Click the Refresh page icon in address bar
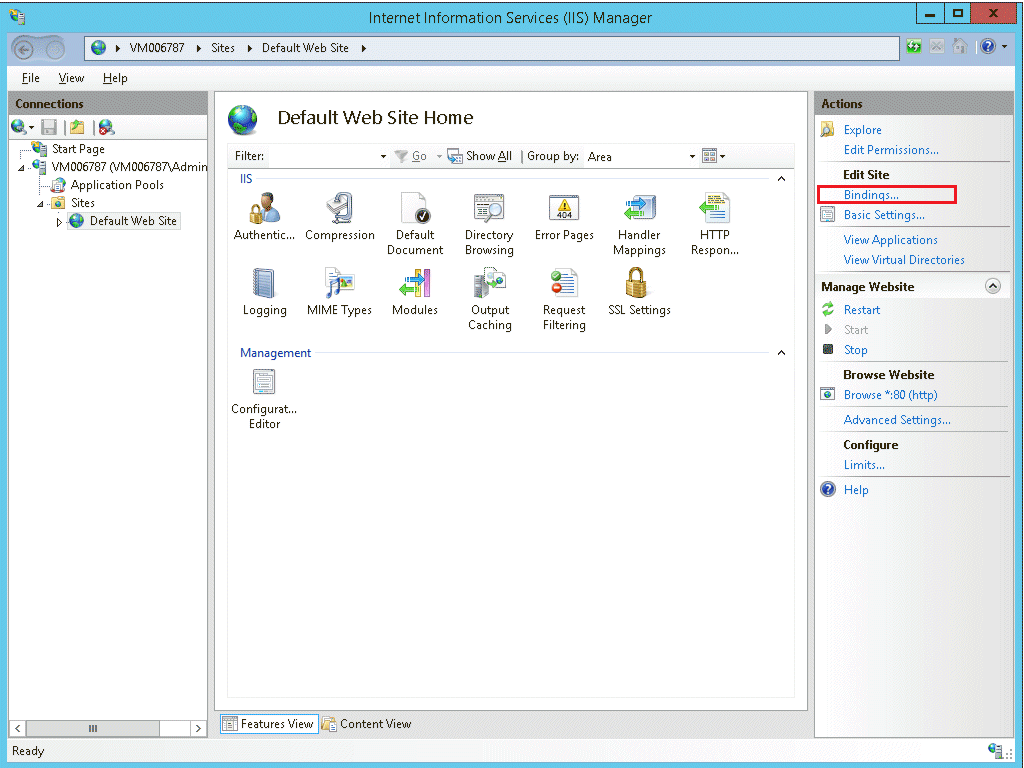 tap(914, 46)
